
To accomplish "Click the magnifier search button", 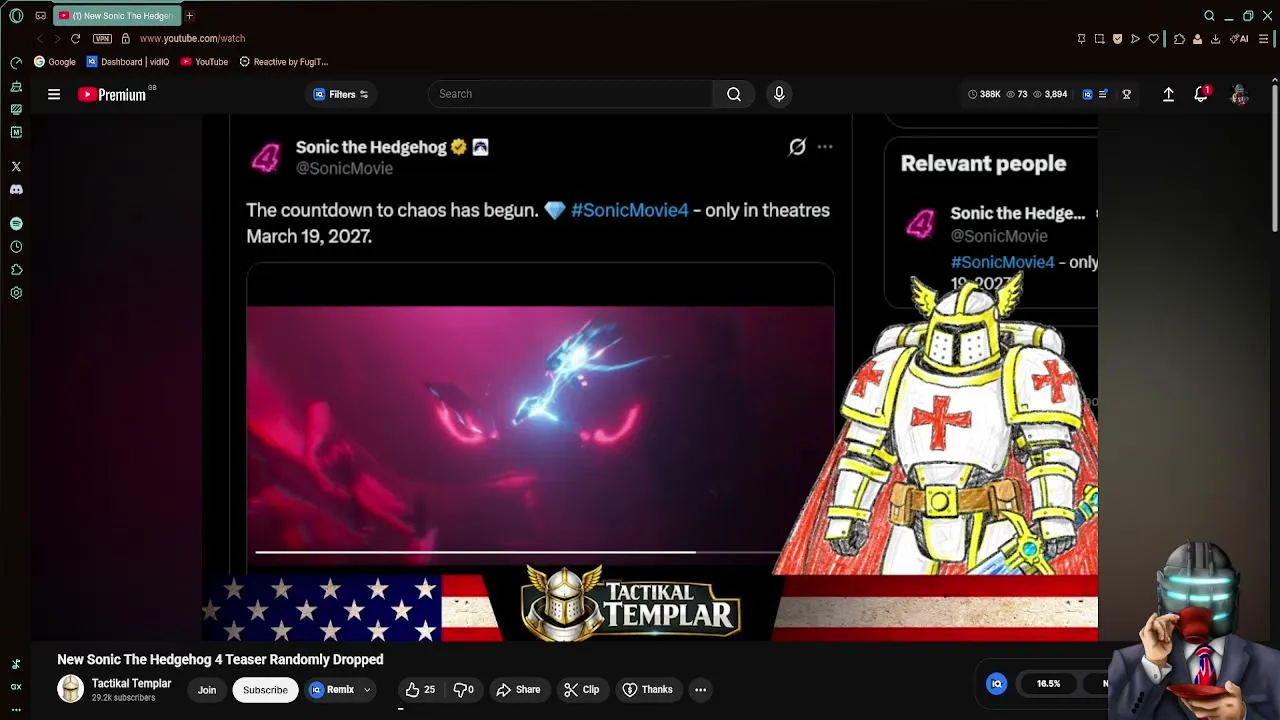I will (734, 94).
